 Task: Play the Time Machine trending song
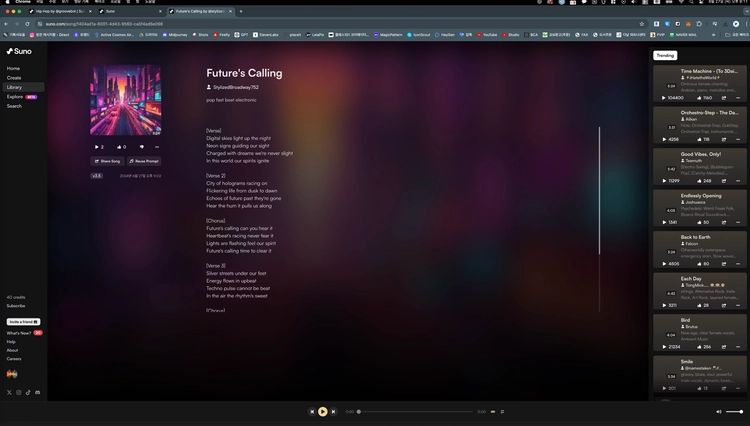pyautogui.click(x=663, y=98)
